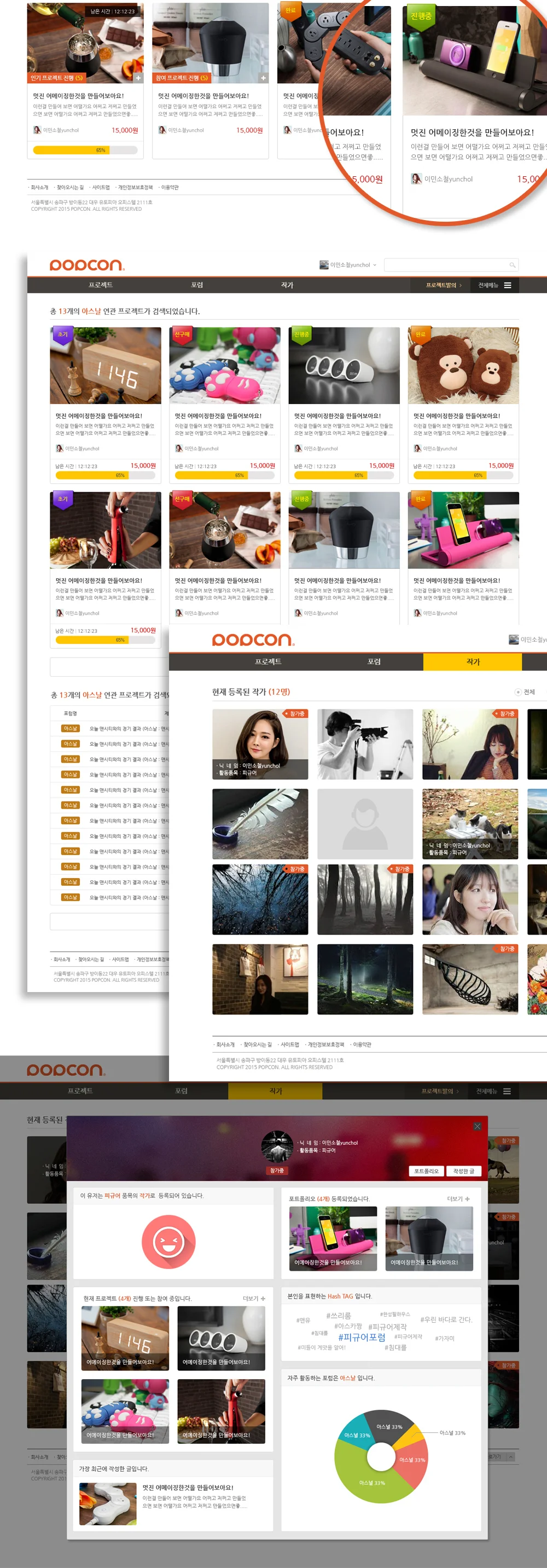Click the #피규어포럼 hash tag
This screenshot has height=1568, width=547.
(362, 1338)
